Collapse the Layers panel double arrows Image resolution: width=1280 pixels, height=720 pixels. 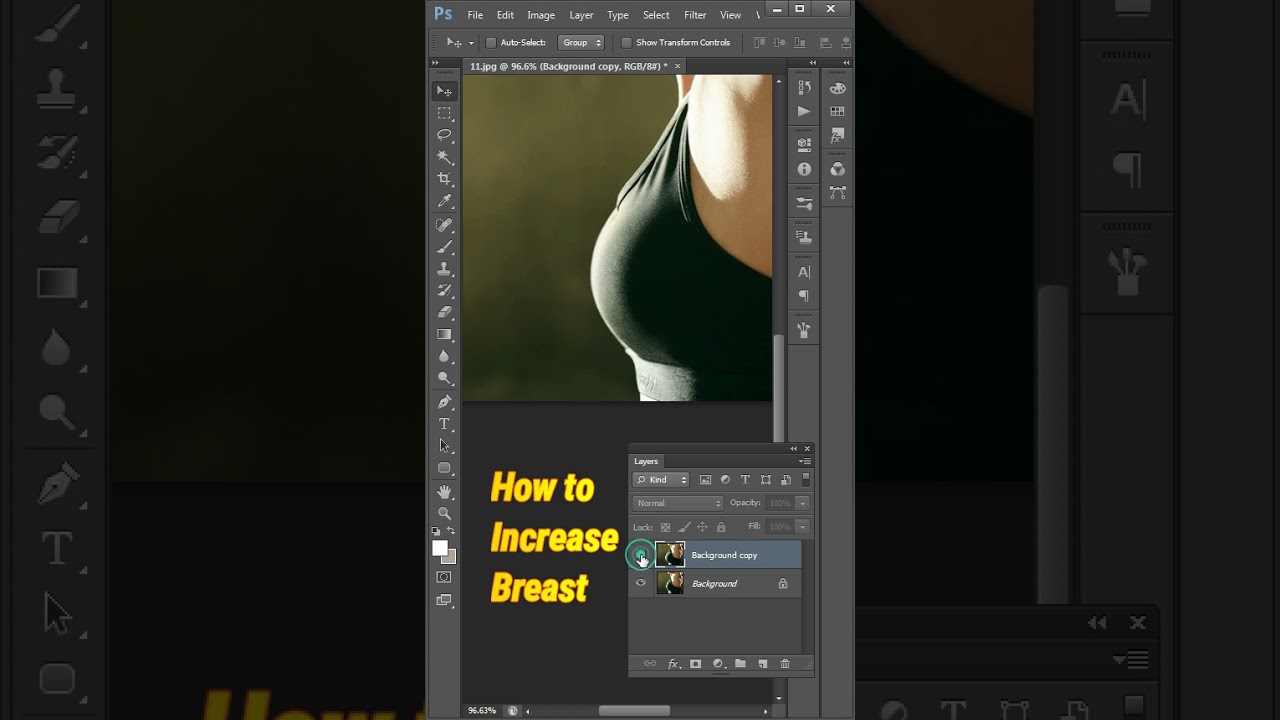tap(794, 449)
